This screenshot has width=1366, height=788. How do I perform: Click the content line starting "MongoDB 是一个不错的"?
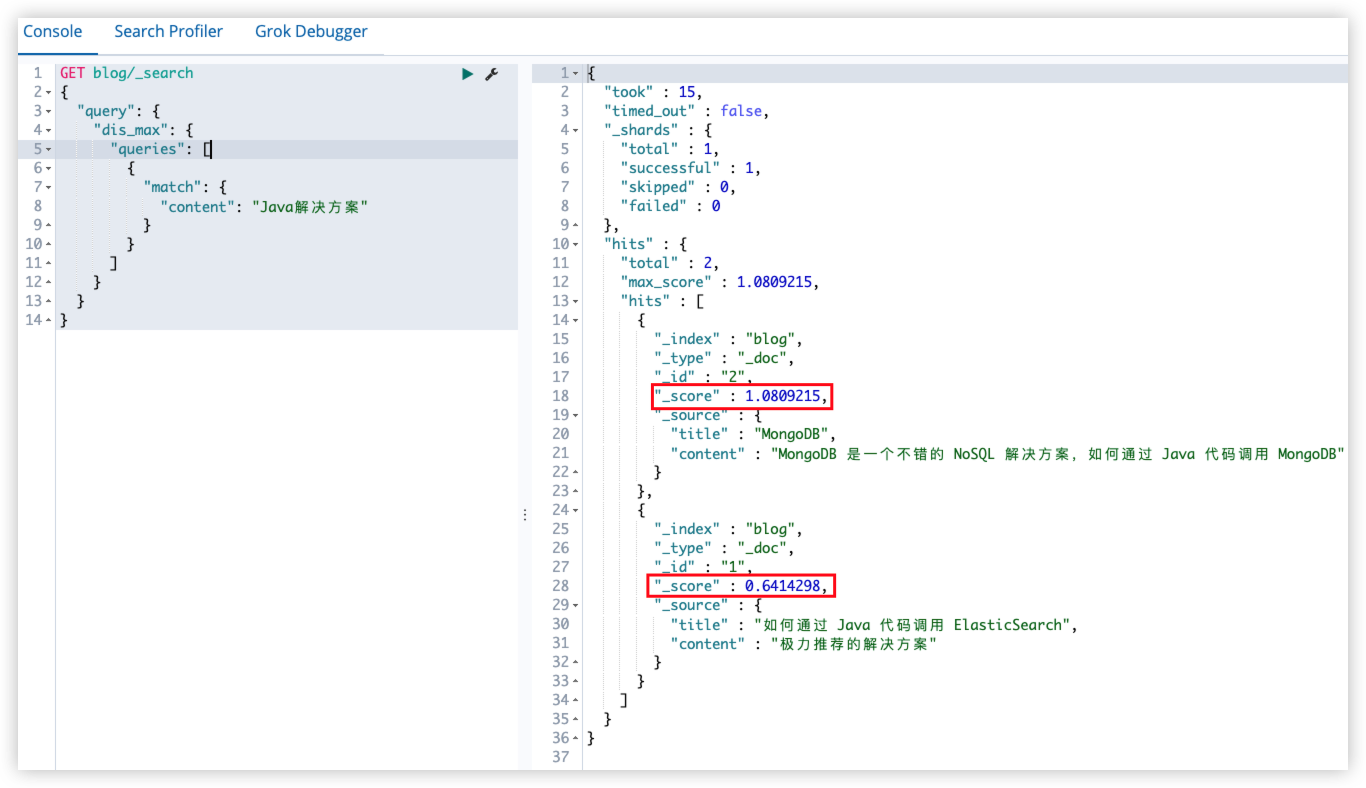click(x=1007, y=453)
